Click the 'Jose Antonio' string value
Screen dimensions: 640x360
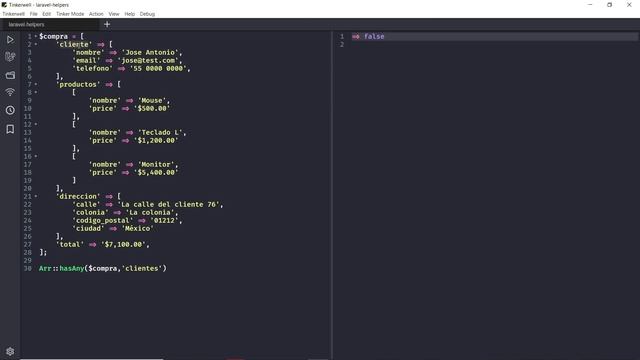click(150, 52)
